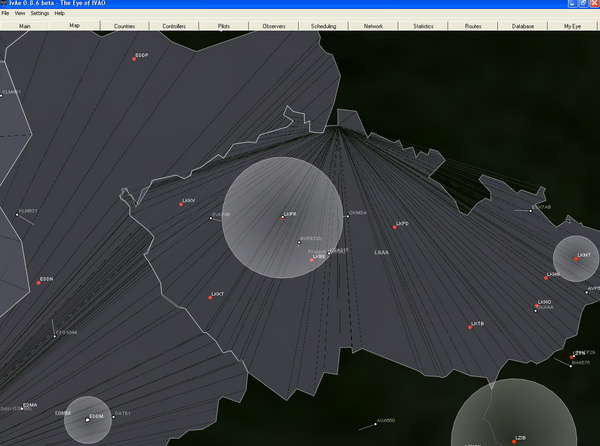Click the EDDN airport marker
Viewport: 600px width, 446px height.
[38, 282]
